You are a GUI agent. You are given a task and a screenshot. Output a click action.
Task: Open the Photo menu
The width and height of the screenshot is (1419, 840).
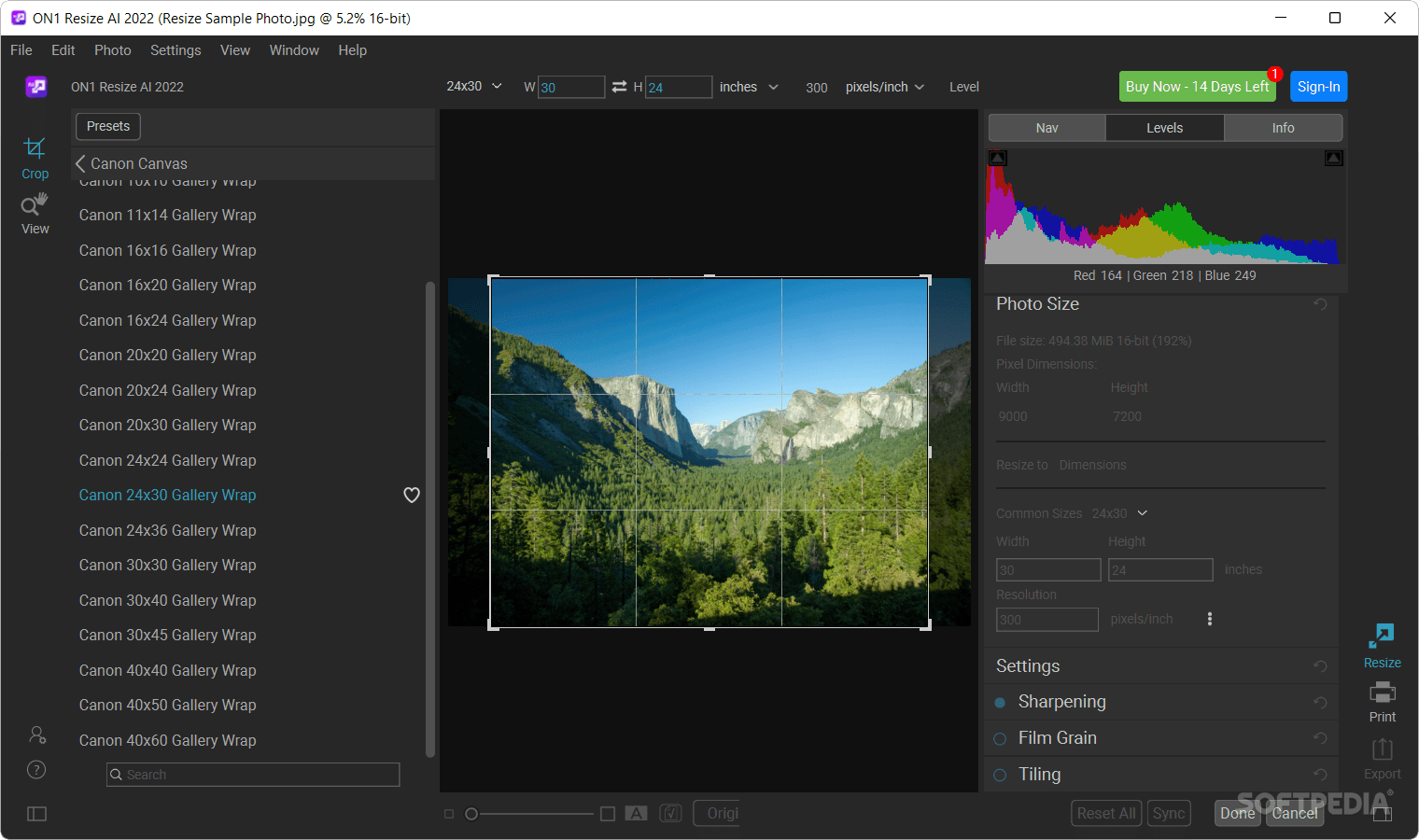[113, 50]
